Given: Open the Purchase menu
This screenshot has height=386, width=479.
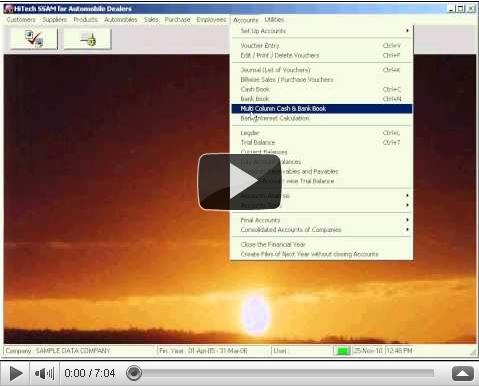Looking at the screenshot, I should [177, 20].
